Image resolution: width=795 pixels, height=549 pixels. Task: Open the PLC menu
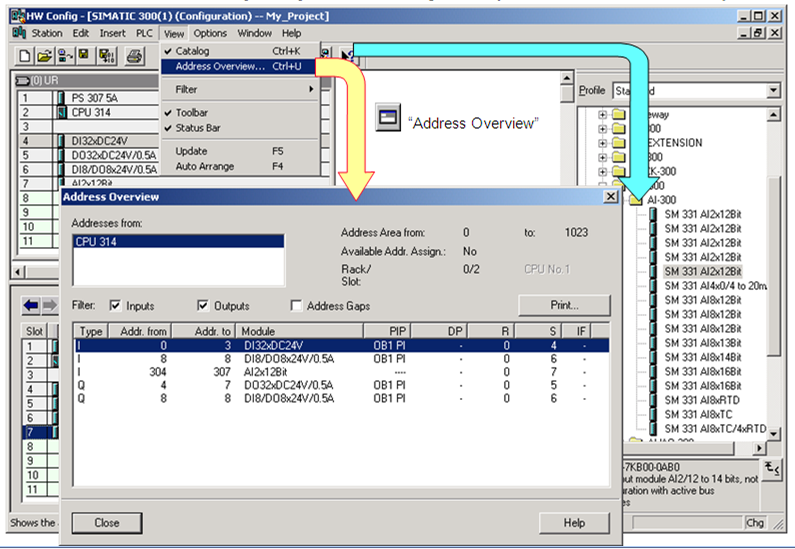pyautogui.click(x=144, y=33)
